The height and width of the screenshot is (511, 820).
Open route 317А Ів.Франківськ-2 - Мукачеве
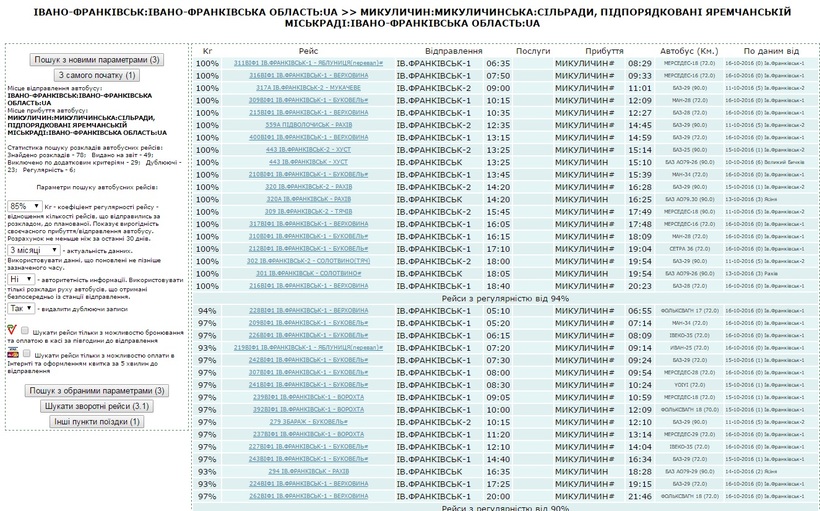click(x=308, y=88)
